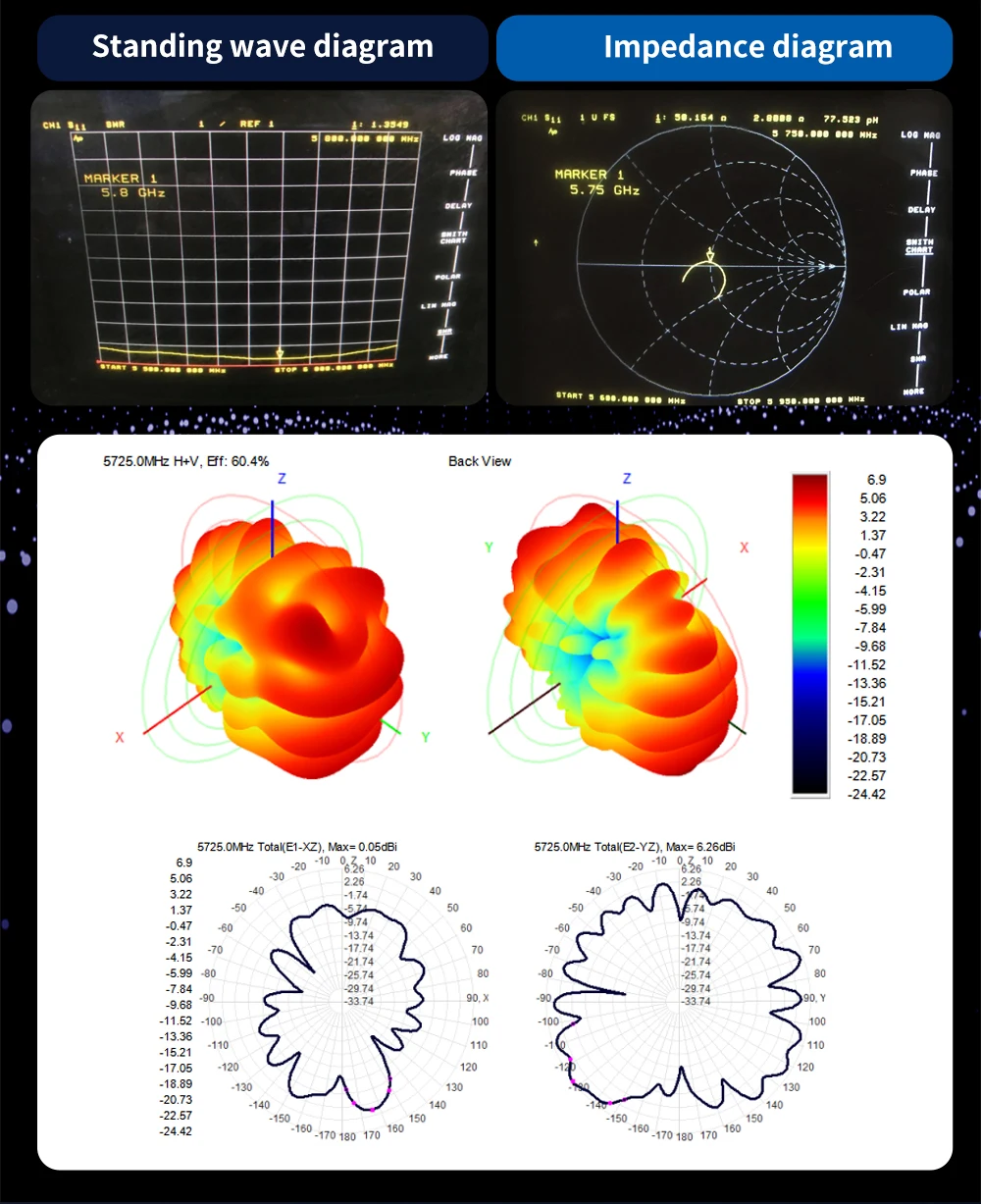Image resolution: width=981 pixels, height=1204 pixels.
Task: Click the marker triangle on the Smith chart
Action: (x=710, y=257)
